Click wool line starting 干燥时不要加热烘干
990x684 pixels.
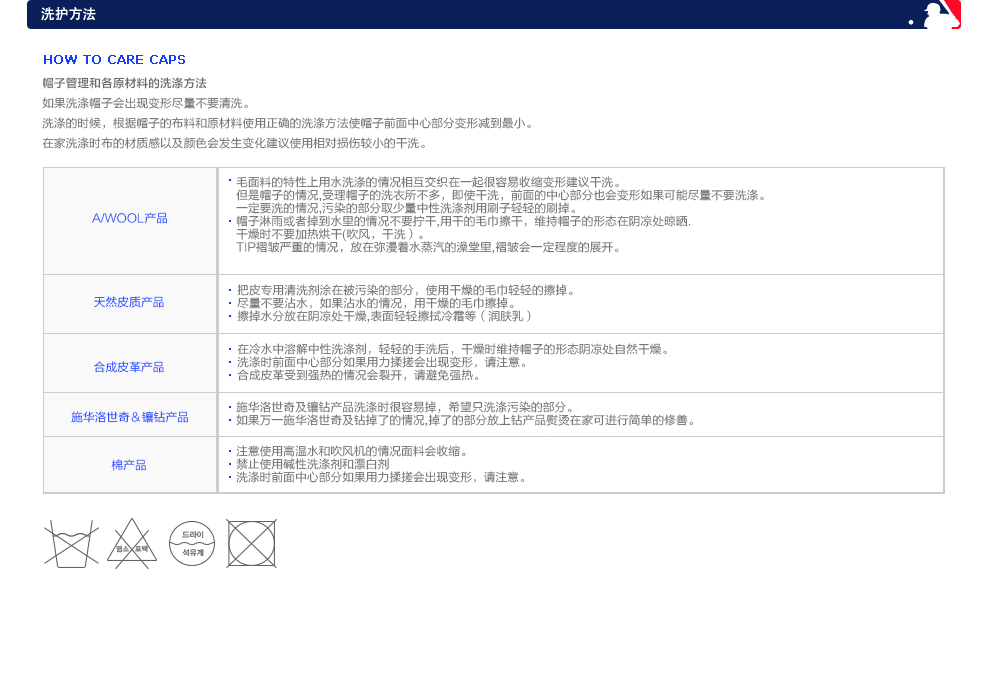click(331, 235)
